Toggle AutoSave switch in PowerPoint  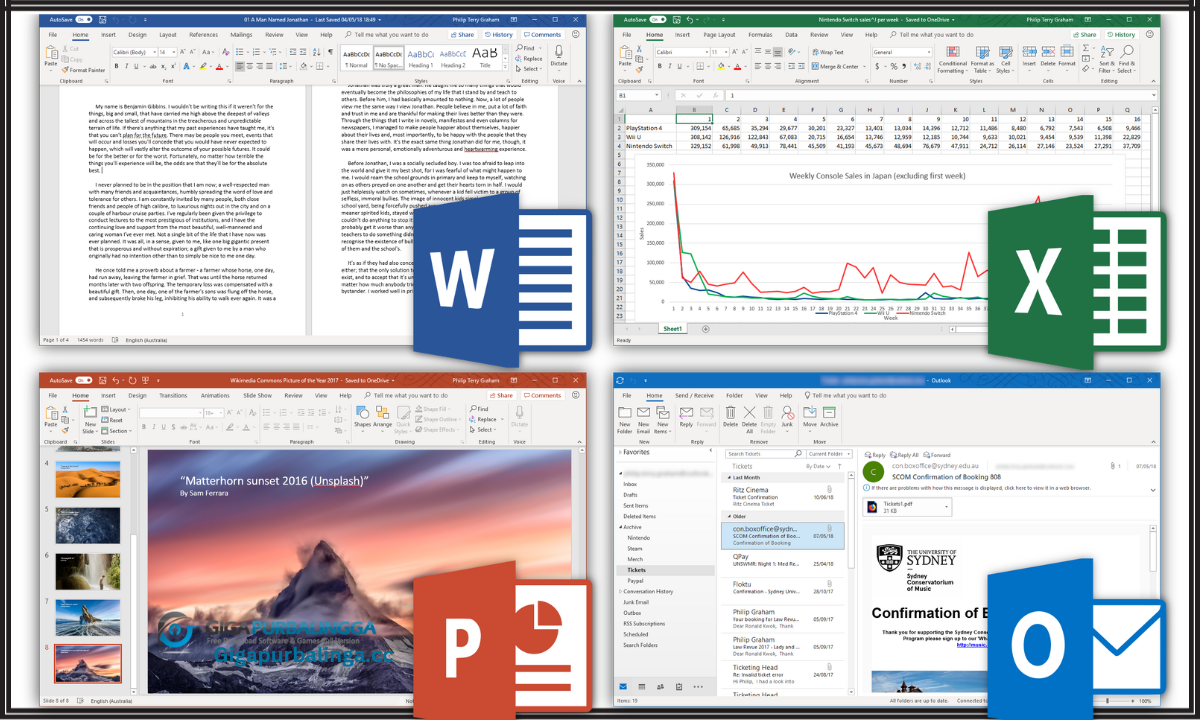coord(83,380)
